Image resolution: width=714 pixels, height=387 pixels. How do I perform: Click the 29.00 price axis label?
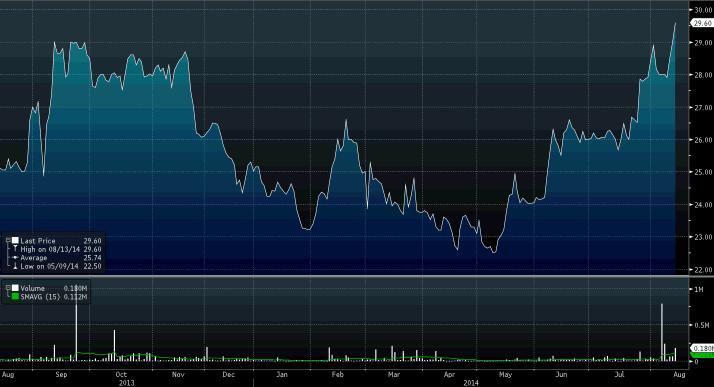tap(704, 42)
